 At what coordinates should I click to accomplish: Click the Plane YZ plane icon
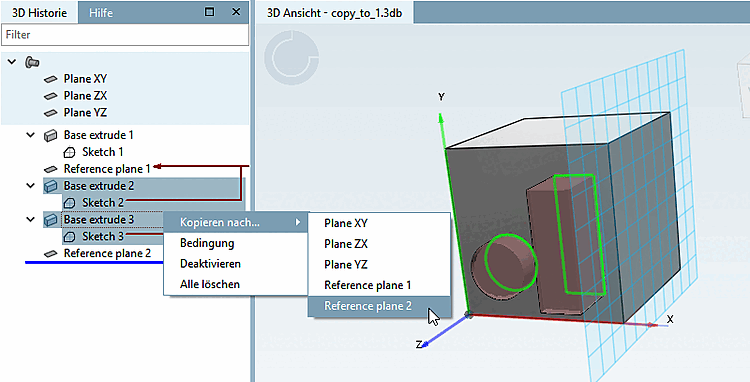pyautogui.click(x=51, y=113)
